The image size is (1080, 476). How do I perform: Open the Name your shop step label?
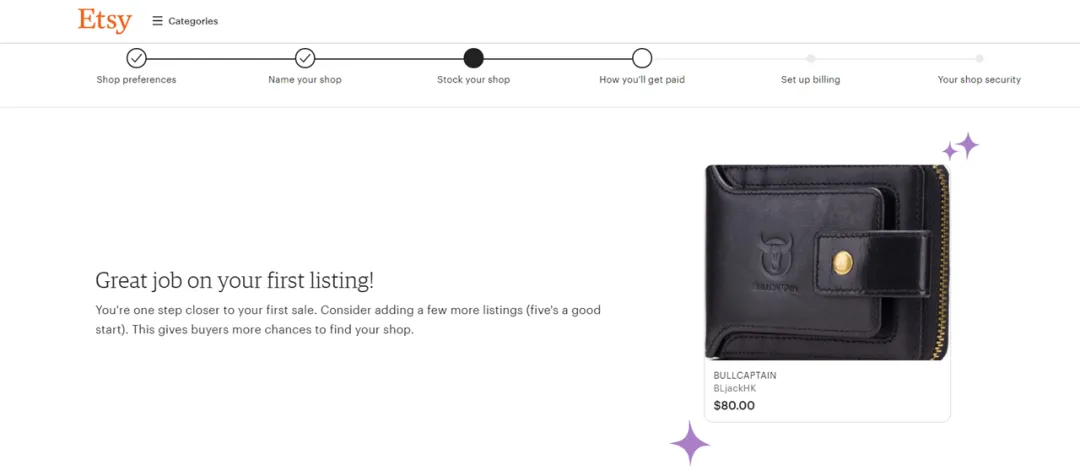[305, 80]
